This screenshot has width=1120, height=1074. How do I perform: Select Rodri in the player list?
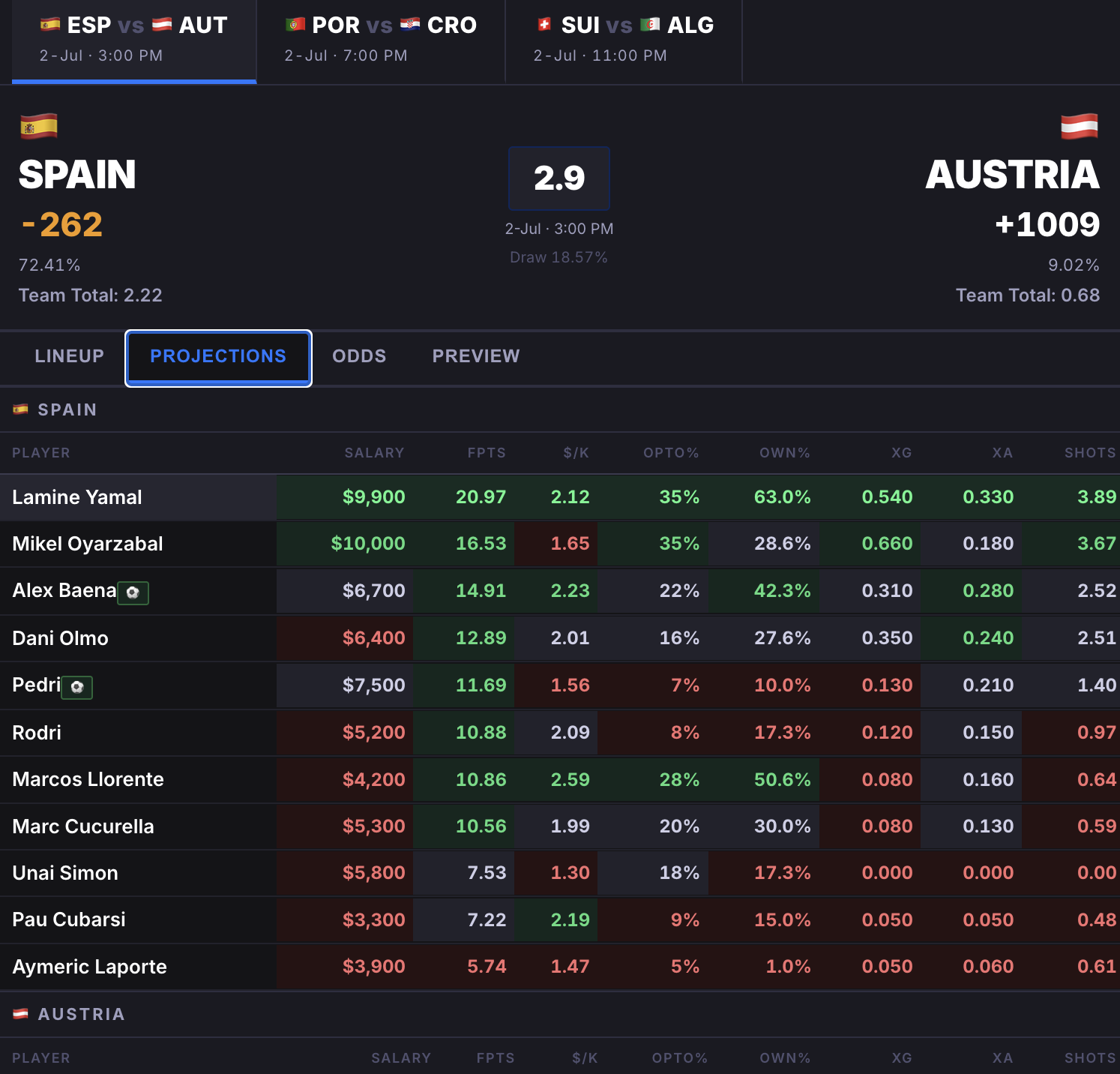click(37, 733)
